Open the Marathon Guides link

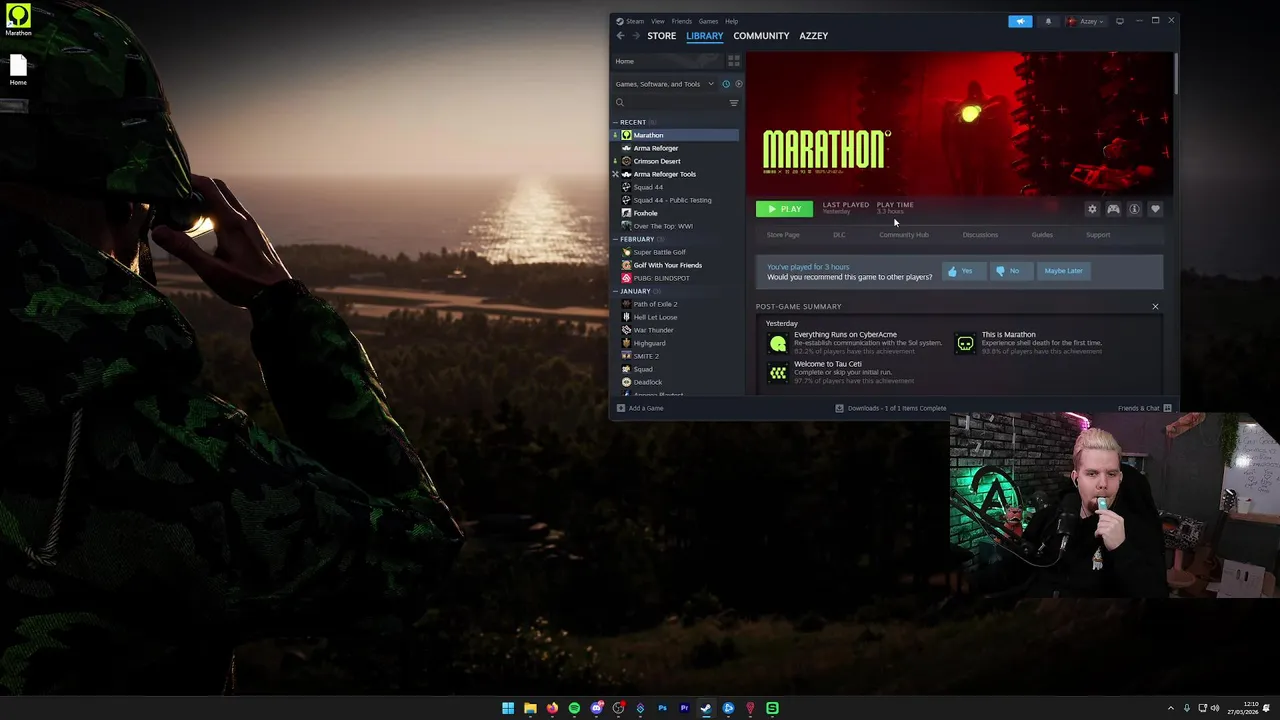pos(1042,235)
